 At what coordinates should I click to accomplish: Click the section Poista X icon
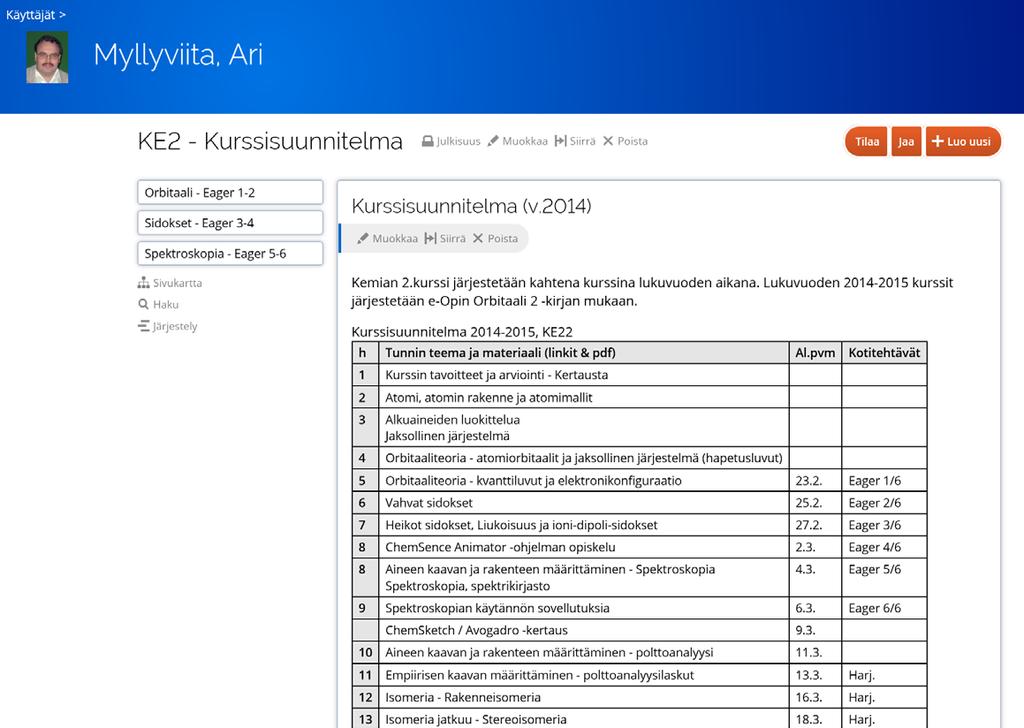tap(478, 238)
